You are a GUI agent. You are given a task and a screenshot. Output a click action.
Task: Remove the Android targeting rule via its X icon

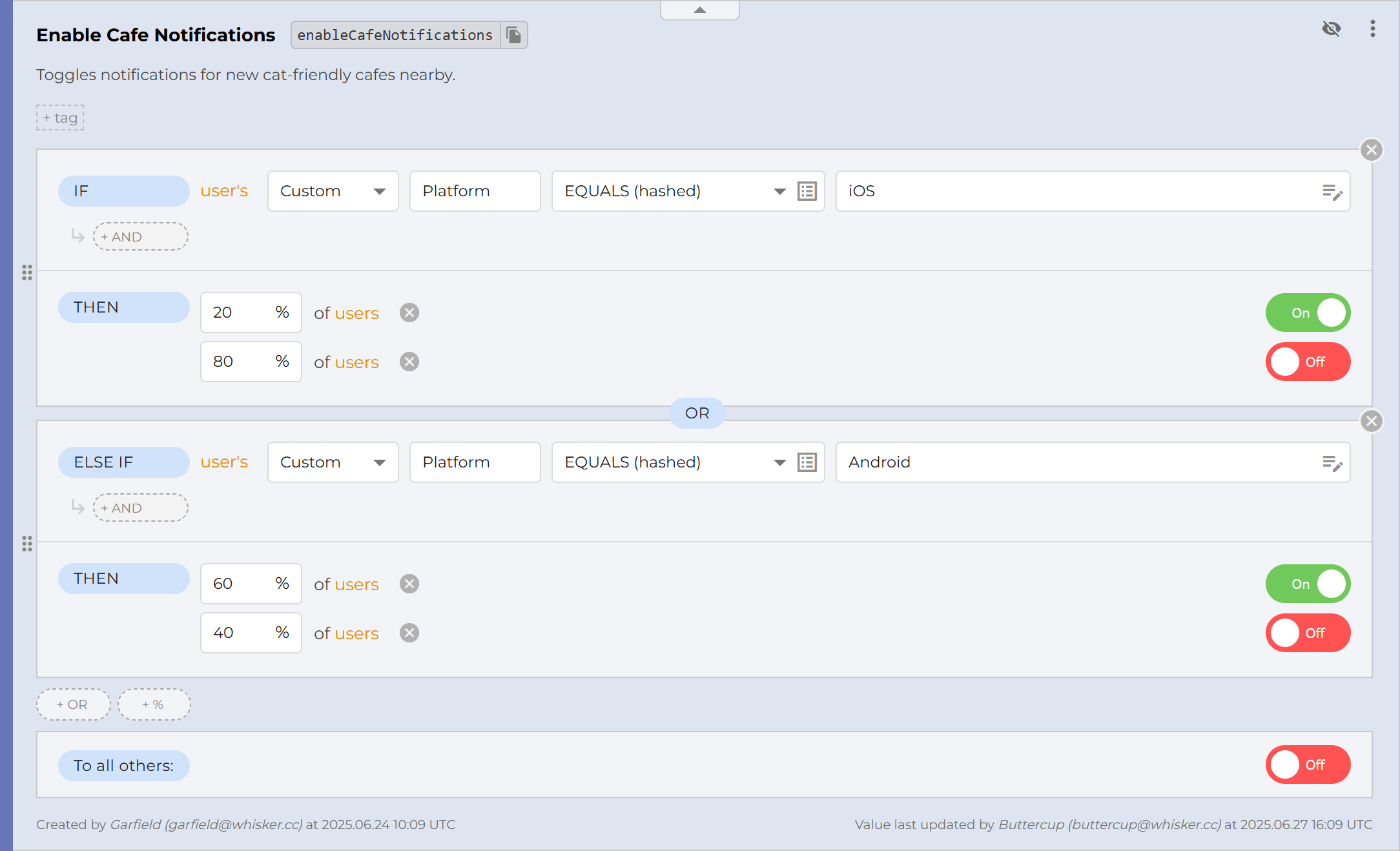[1372, 422]
